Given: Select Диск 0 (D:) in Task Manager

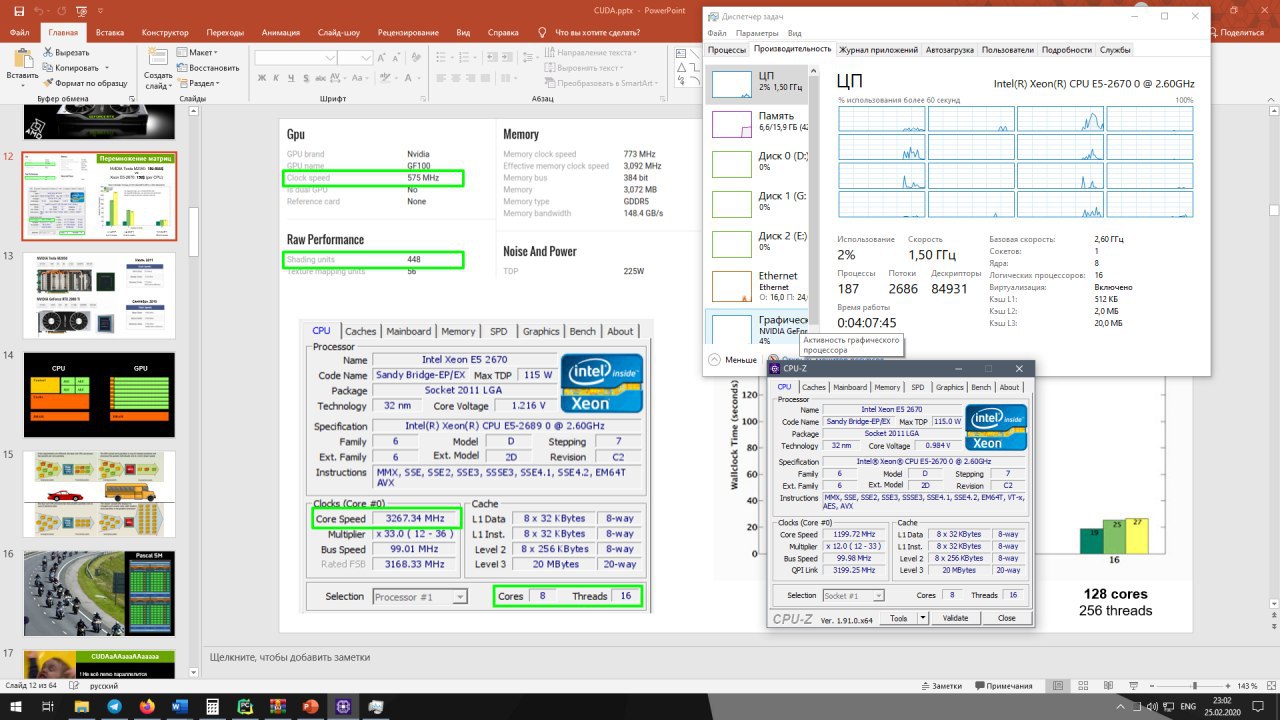Looking at the screenshot, I should (757, 164).
